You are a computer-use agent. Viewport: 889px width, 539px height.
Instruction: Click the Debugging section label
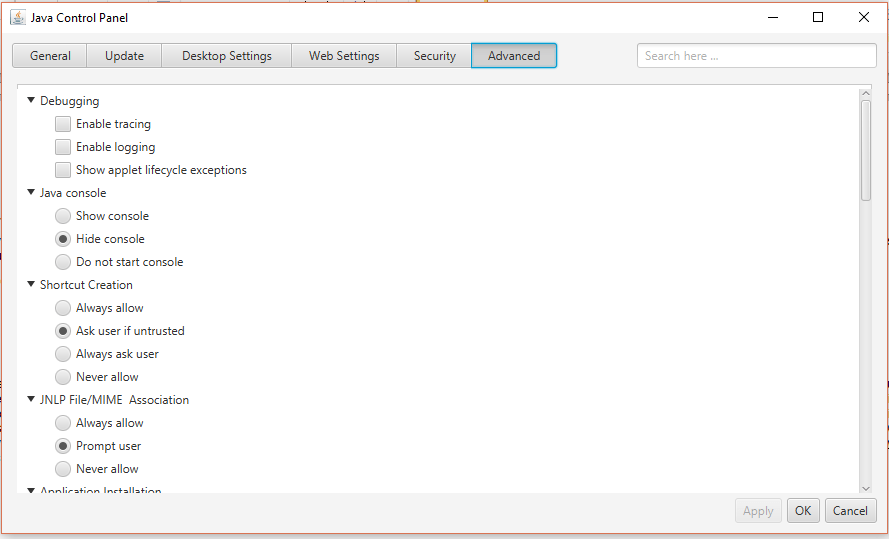coord(69,101)
